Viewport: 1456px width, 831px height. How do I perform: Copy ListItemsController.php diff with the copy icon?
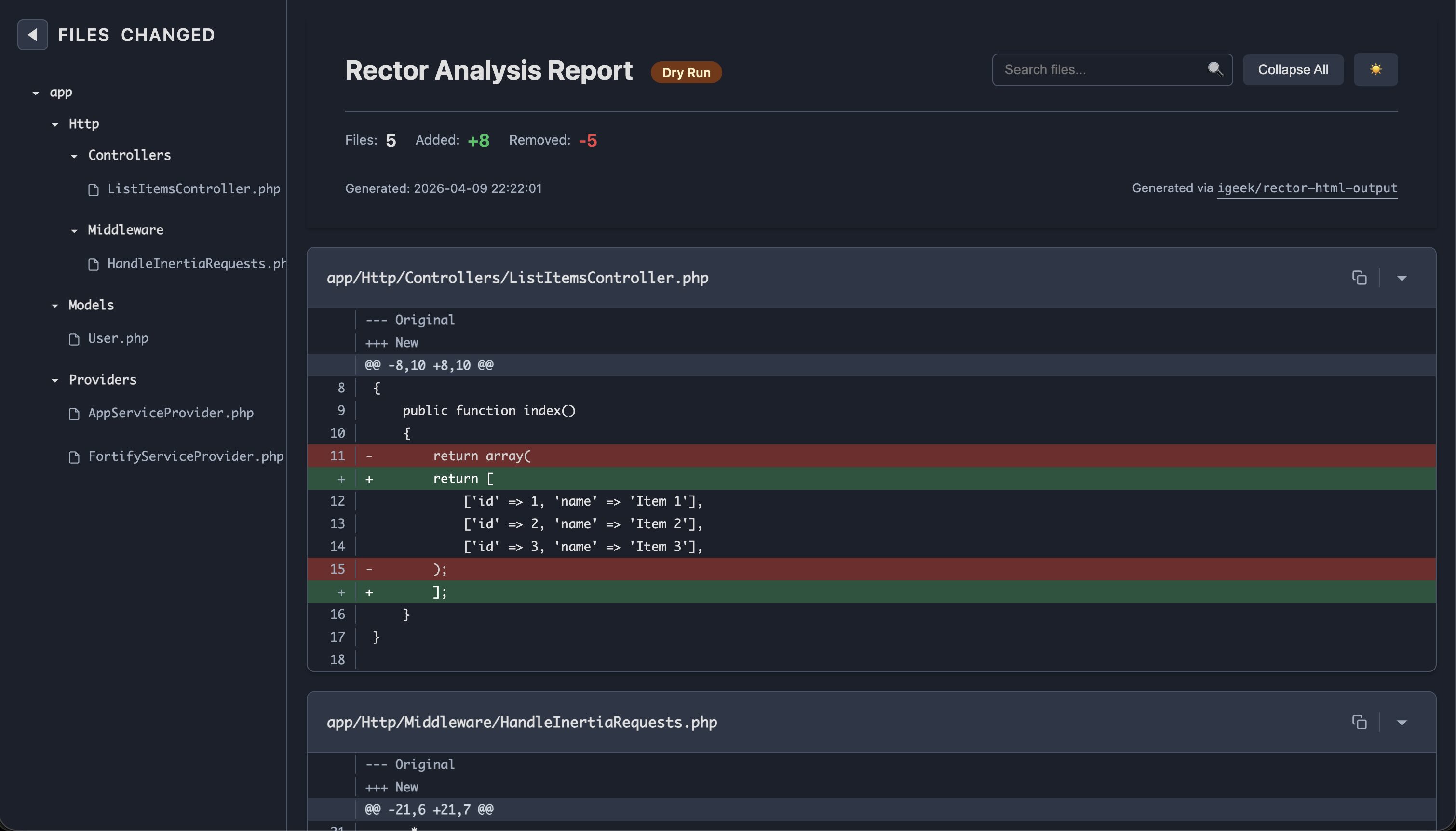(1359, 278)
